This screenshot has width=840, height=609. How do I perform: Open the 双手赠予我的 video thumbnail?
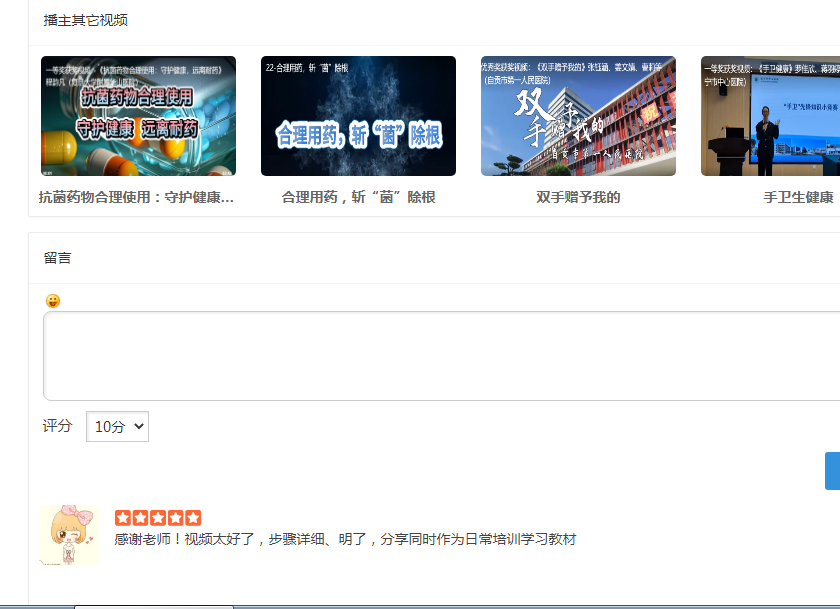(578, 116)
